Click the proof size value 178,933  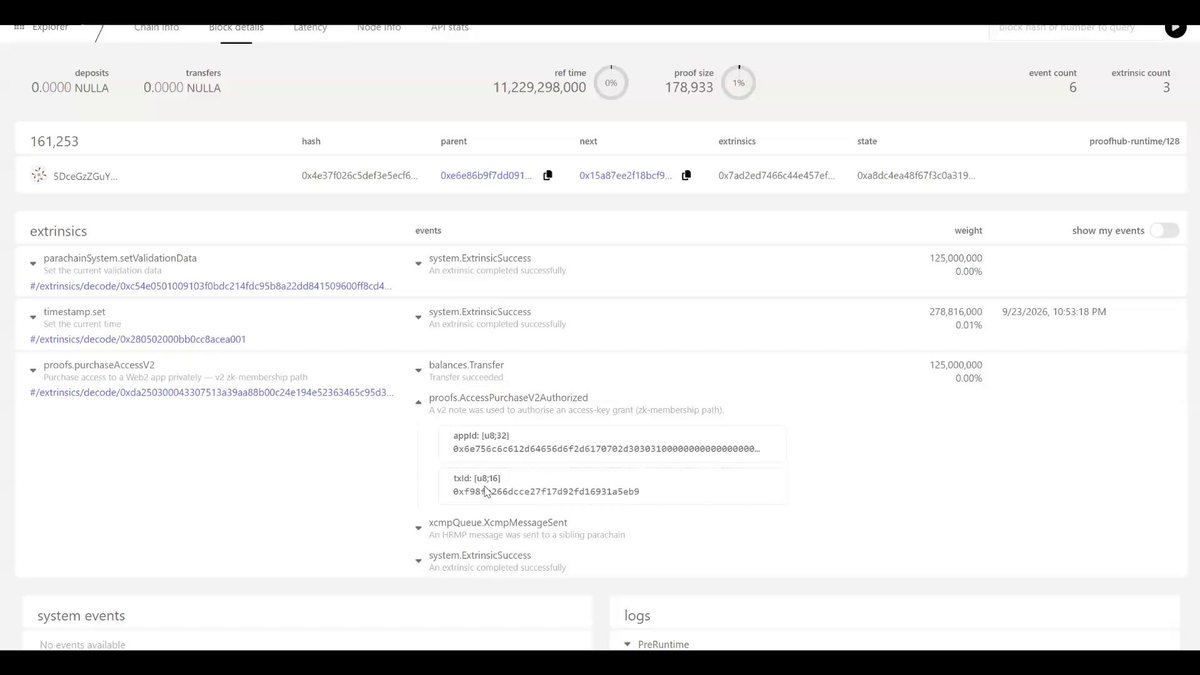(x=689, y=88)
